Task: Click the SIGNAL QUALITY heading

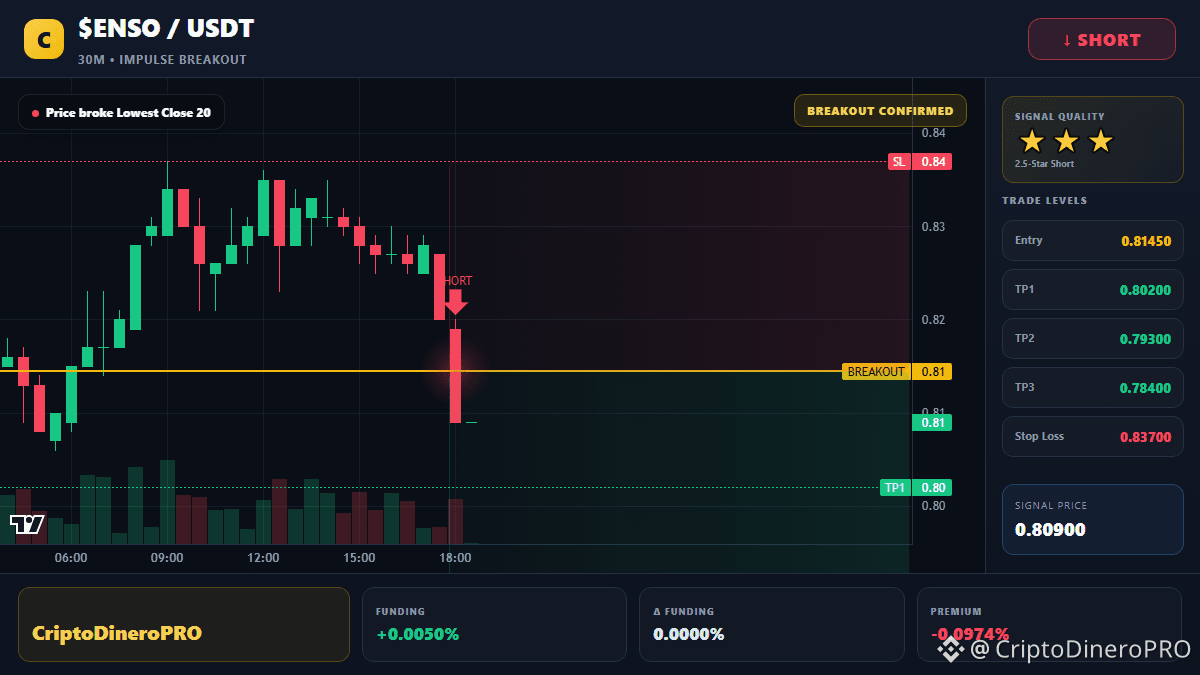Action: click(1060, 117)
